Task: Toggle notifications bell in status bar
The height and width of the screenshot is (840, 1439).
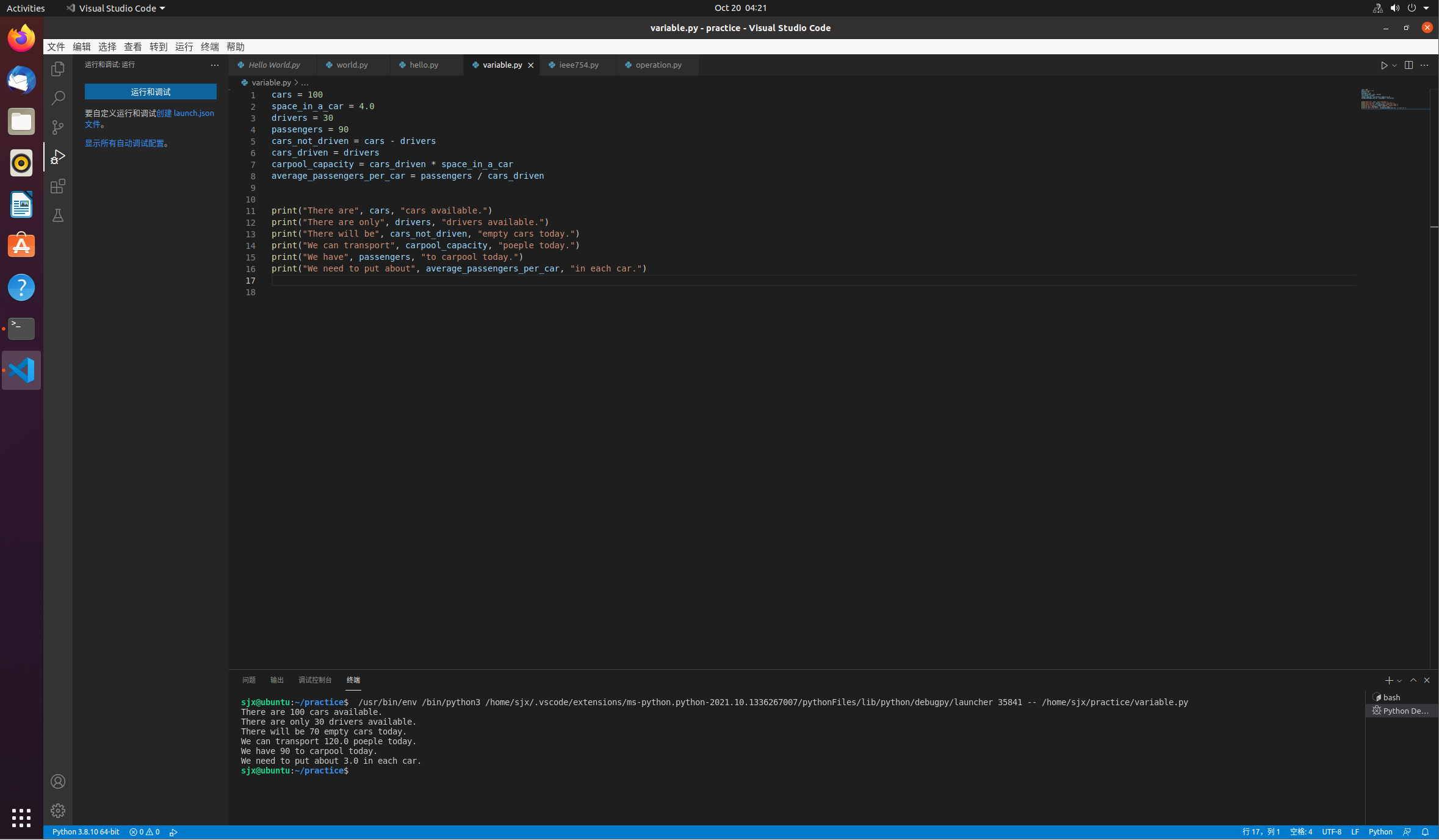Action: 1425,832
